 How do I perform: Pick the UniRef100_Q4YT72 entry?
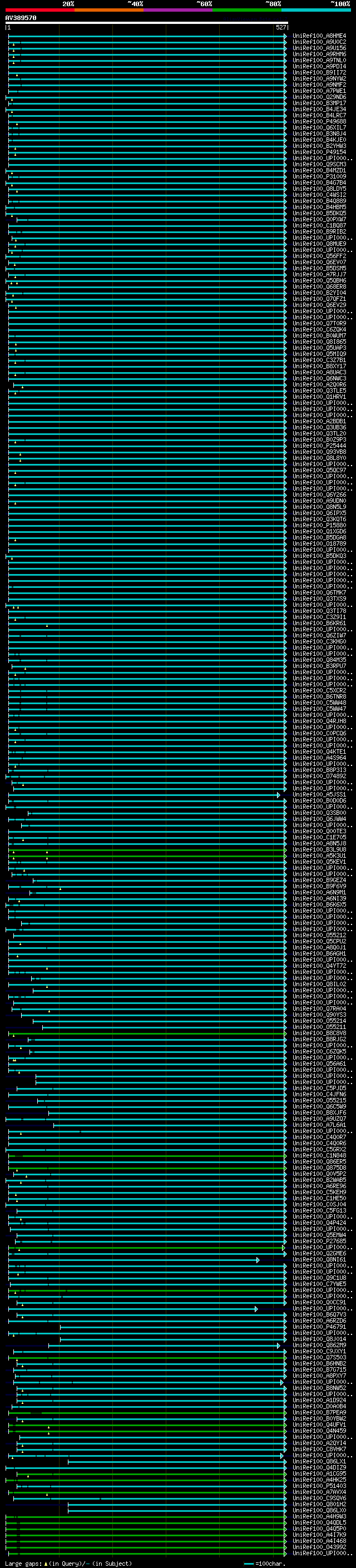click(x=319, y=966)
